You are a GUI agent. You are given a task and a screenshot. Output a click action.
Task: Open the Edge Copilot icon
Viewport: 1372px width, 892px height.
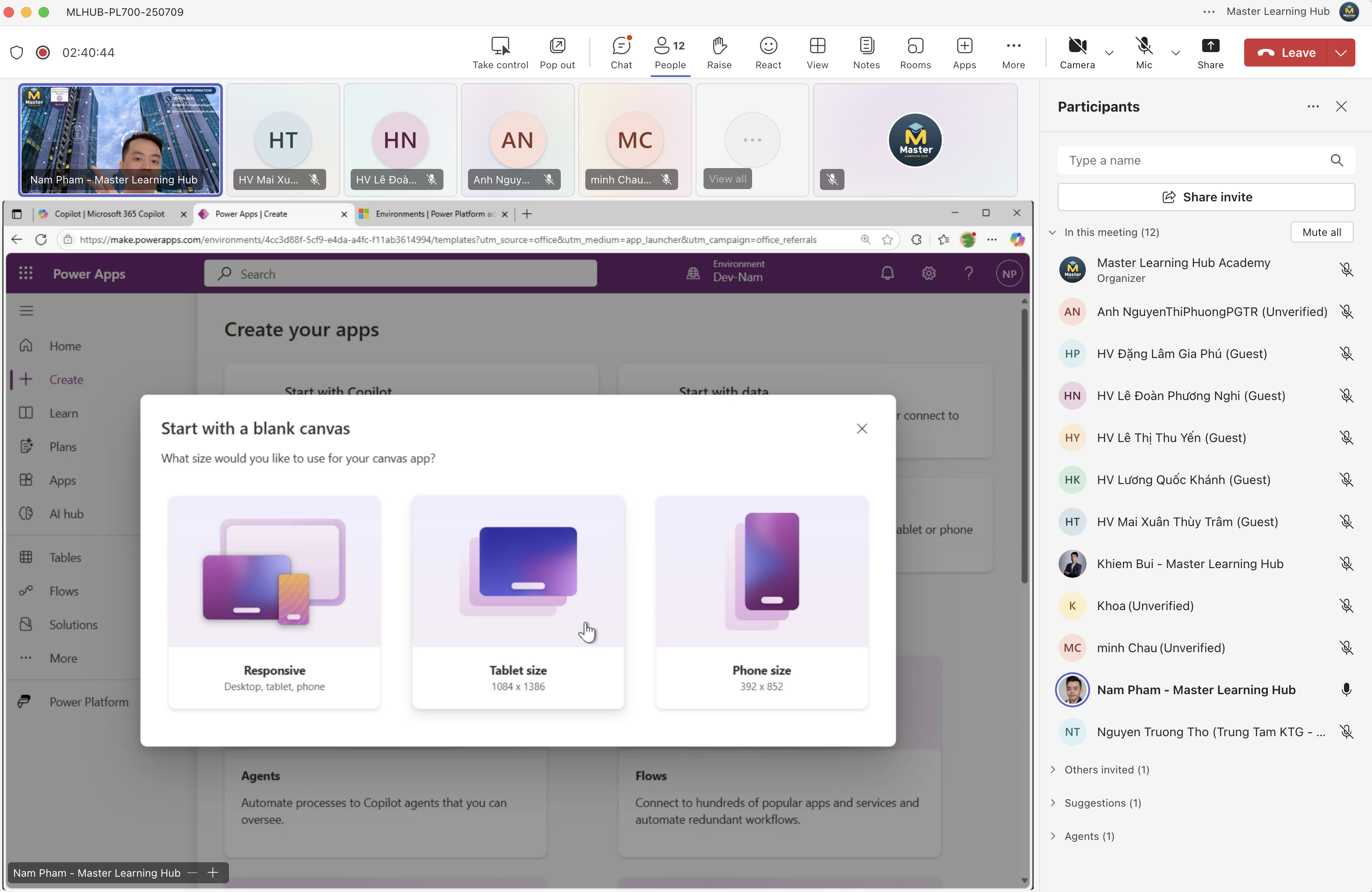click(1017, 239)
